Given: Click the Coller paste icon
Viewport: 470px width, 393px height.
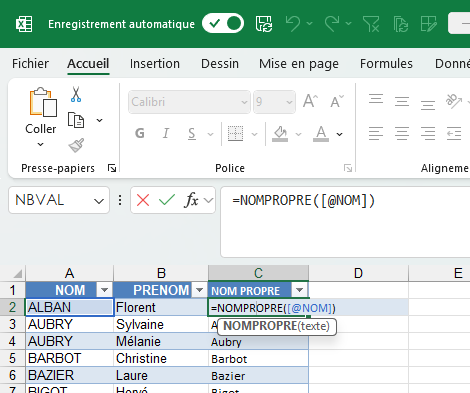Looking at the screenshot, I should 42,102.
